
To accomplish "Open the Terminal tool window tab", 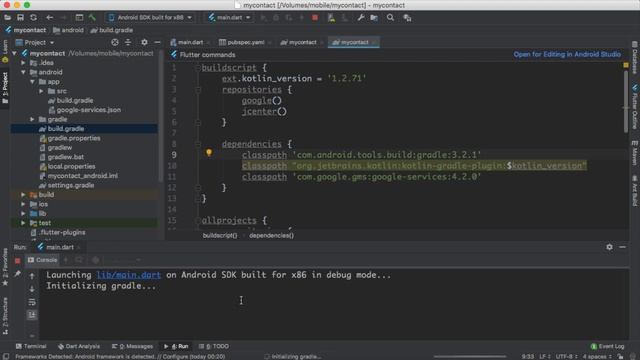I will pyautogui.click(x=31, y=347).
